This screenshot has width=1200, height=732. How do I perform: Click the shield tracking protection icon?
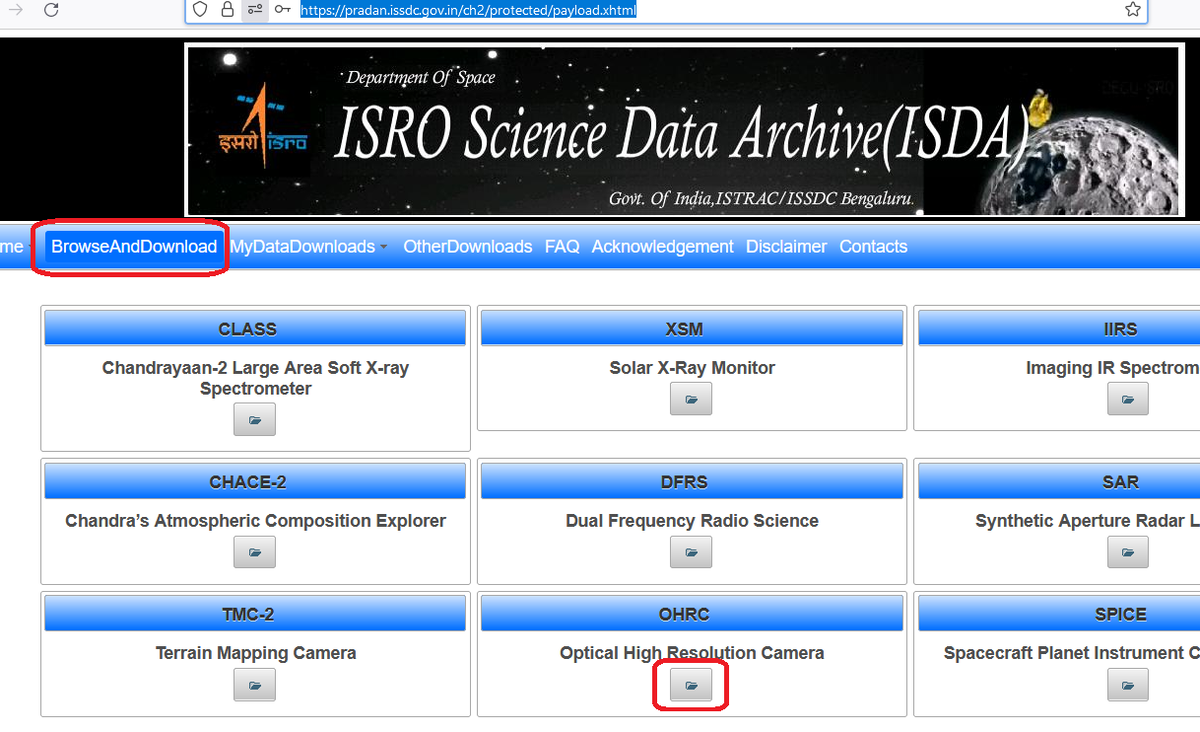[x=200, y=10]
